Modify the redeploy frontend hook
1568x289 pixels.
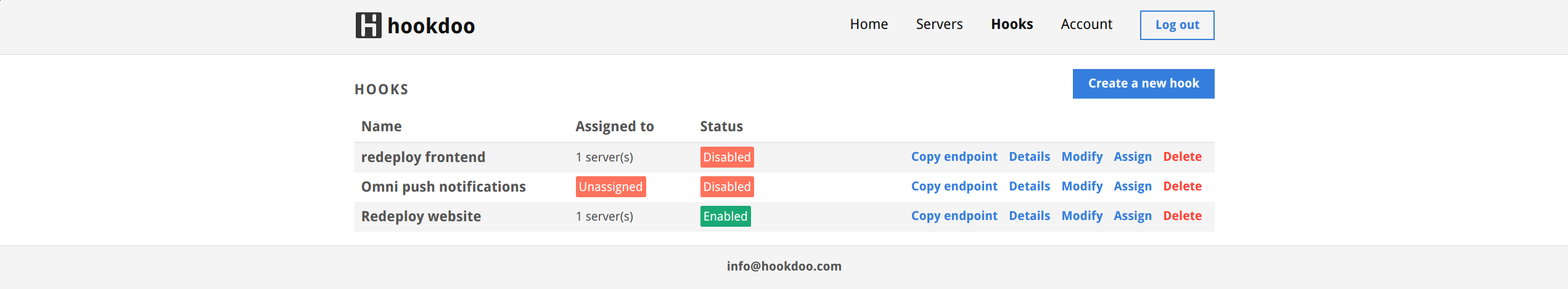click(x=1082, y=157)
